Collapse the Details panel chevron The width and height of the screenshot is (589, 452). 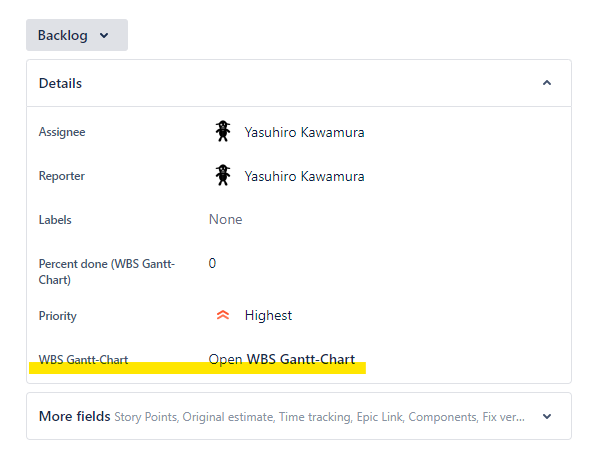547,83
